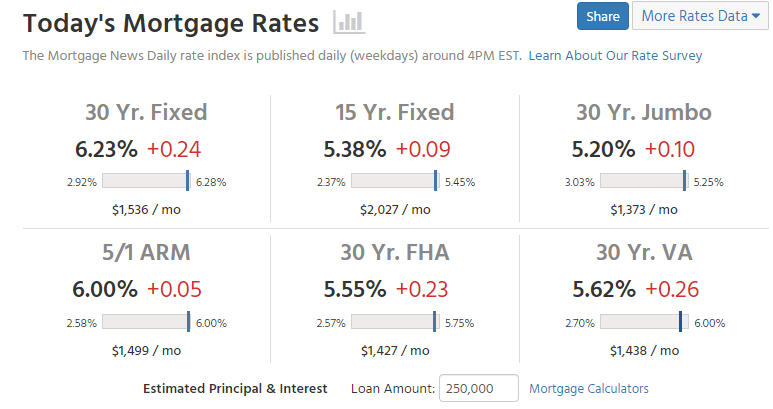This screenshot has height=409, width=773.
Task: Click the 5/1 ARM rate range bar
Action: click(146, 322)
